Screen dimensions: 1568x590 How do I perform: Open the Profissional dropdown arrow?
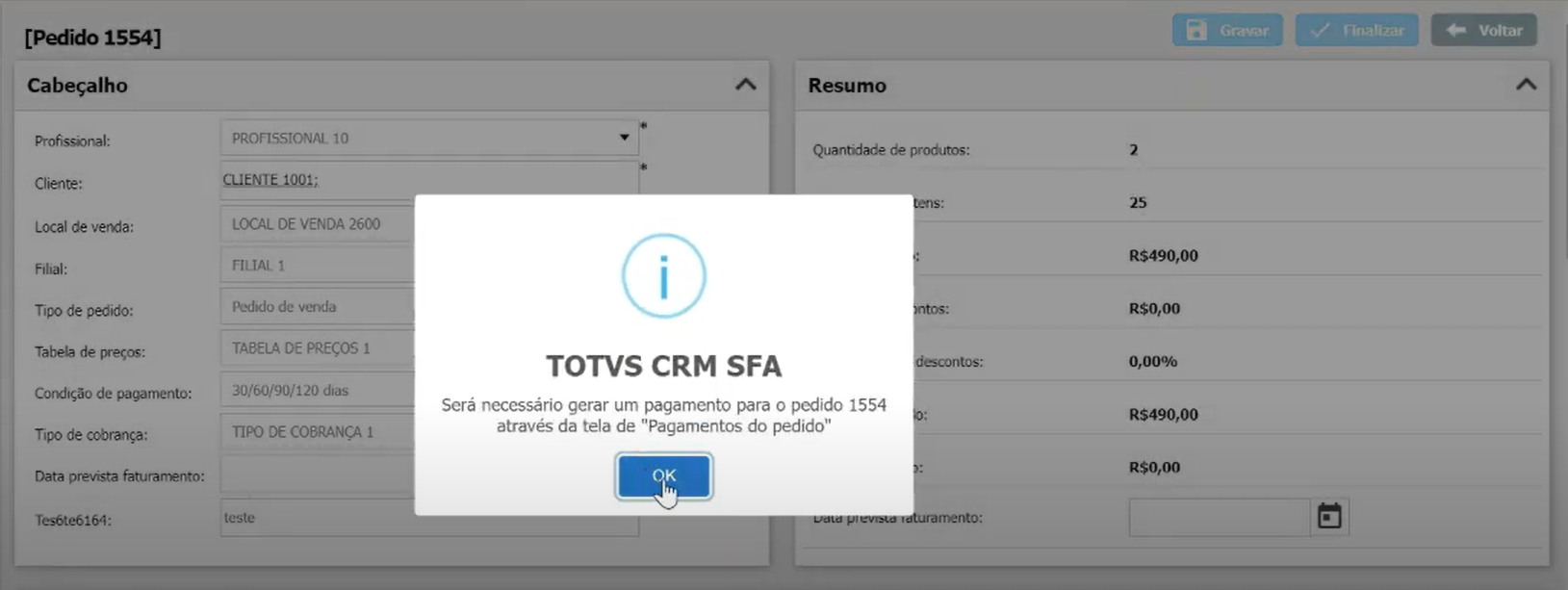coord(624,138)
